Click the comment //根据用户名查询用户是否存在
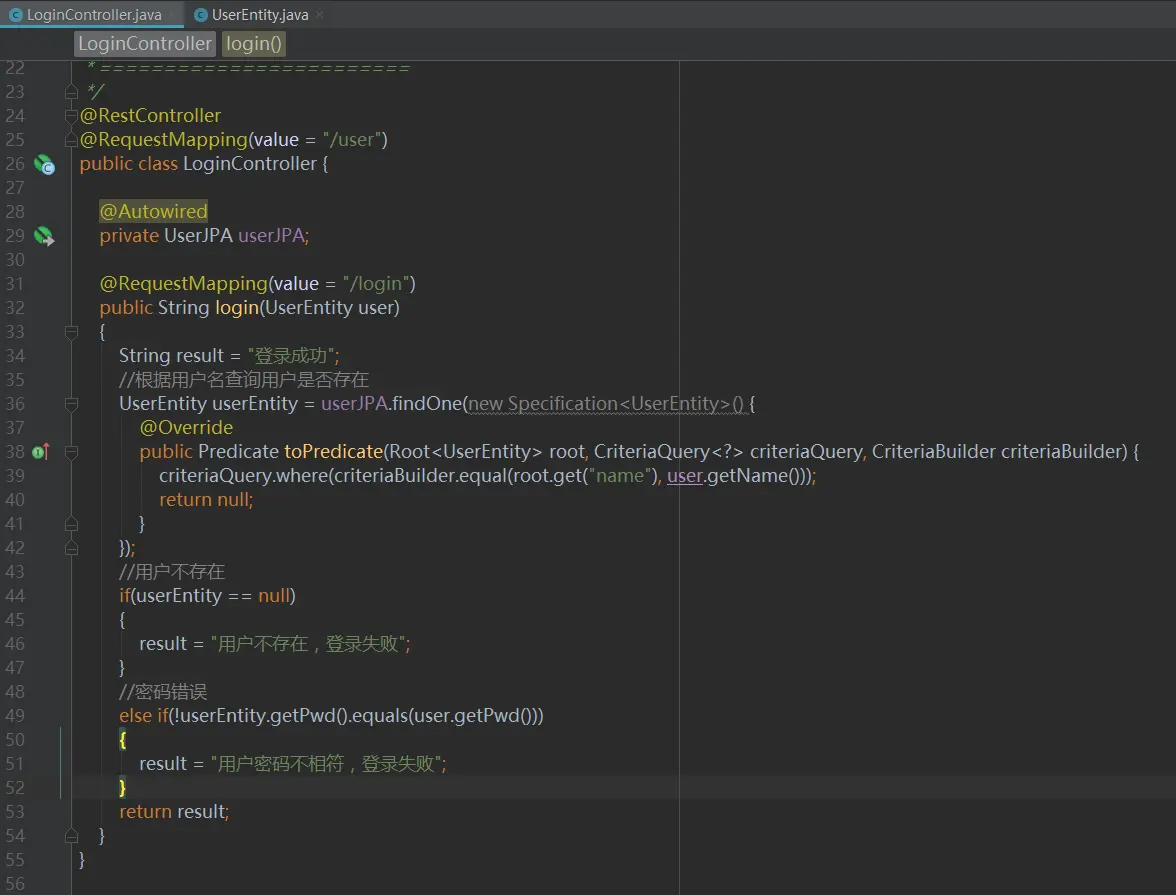 pyautogui.click(x=244, y=380)
